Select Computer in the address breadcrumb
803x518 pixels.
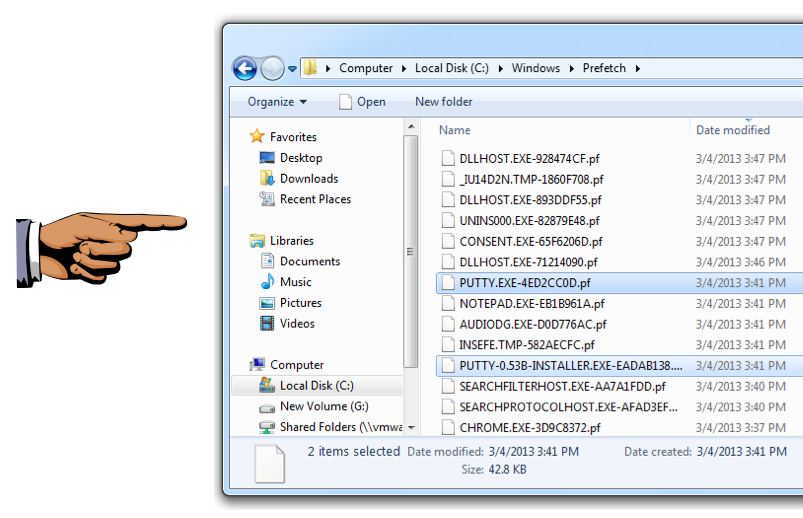[x=366, y=68]
